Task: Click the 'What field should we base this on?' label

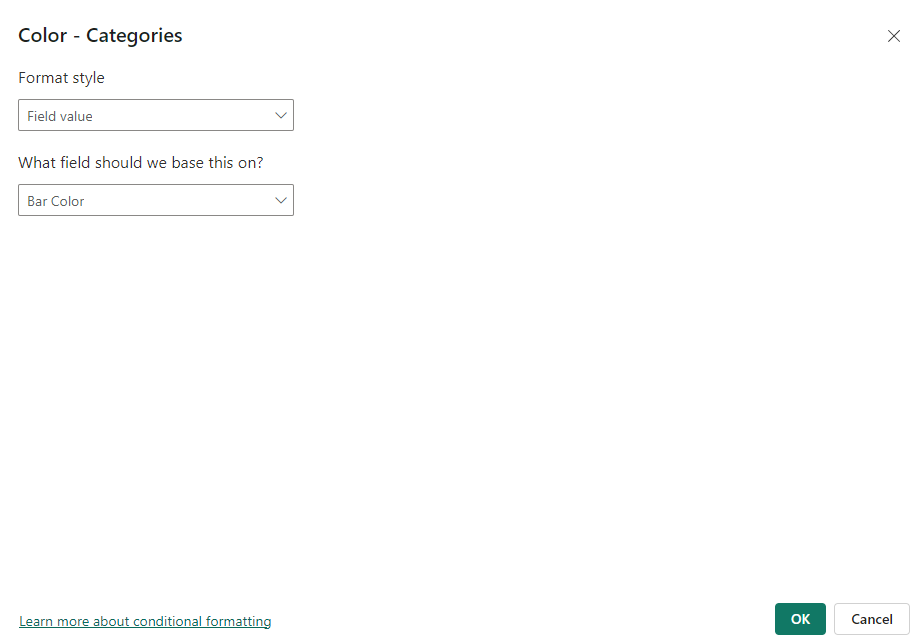Action: point(141,163)
